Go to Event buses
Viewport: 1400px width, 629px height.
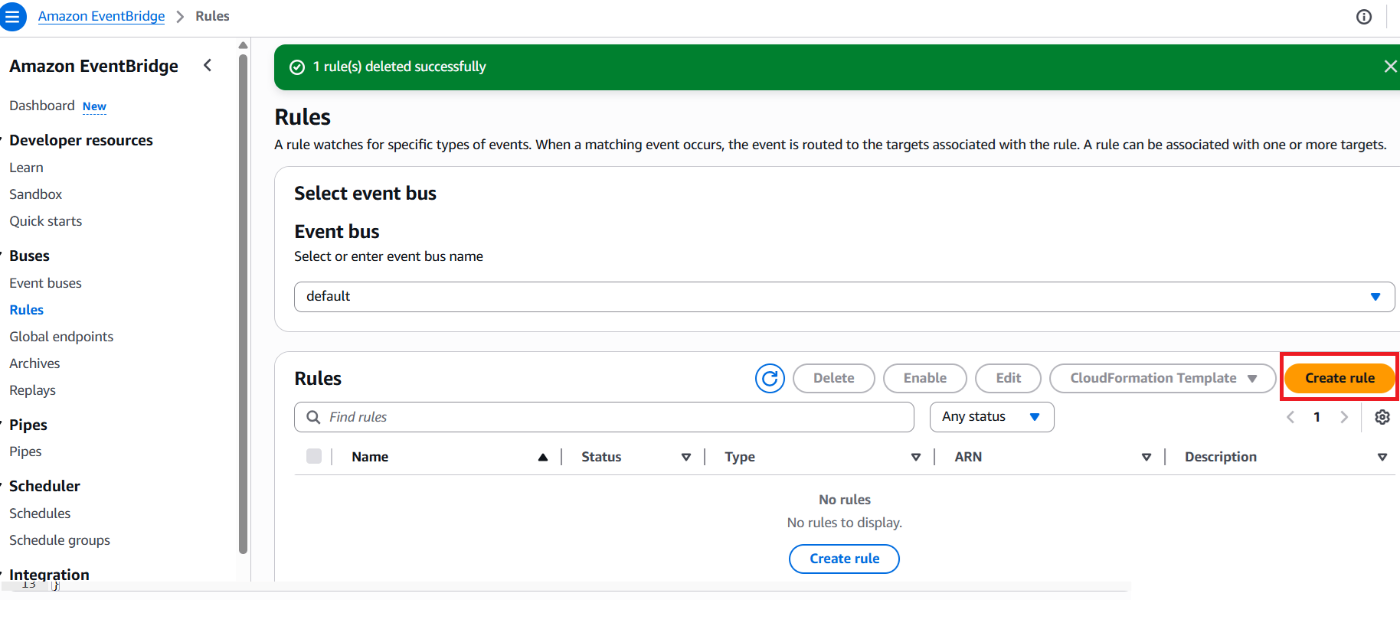click(x=46, y=283)
